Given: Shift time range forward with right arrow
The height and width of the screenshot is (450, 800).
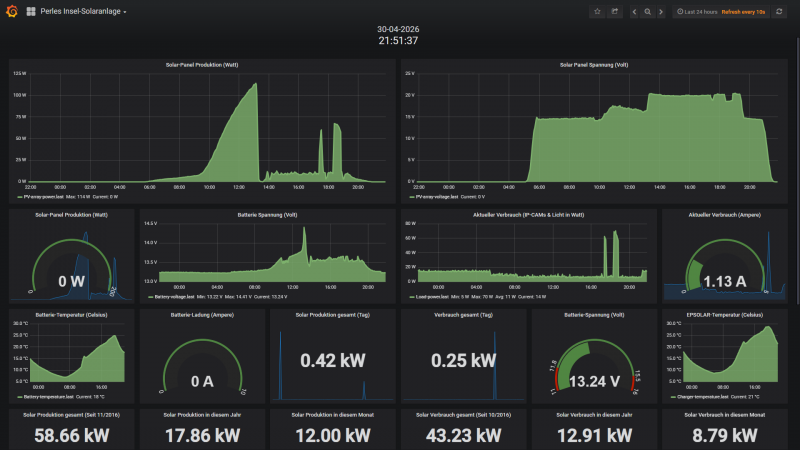Looking at the screenshot, I should tap(661, 12).
